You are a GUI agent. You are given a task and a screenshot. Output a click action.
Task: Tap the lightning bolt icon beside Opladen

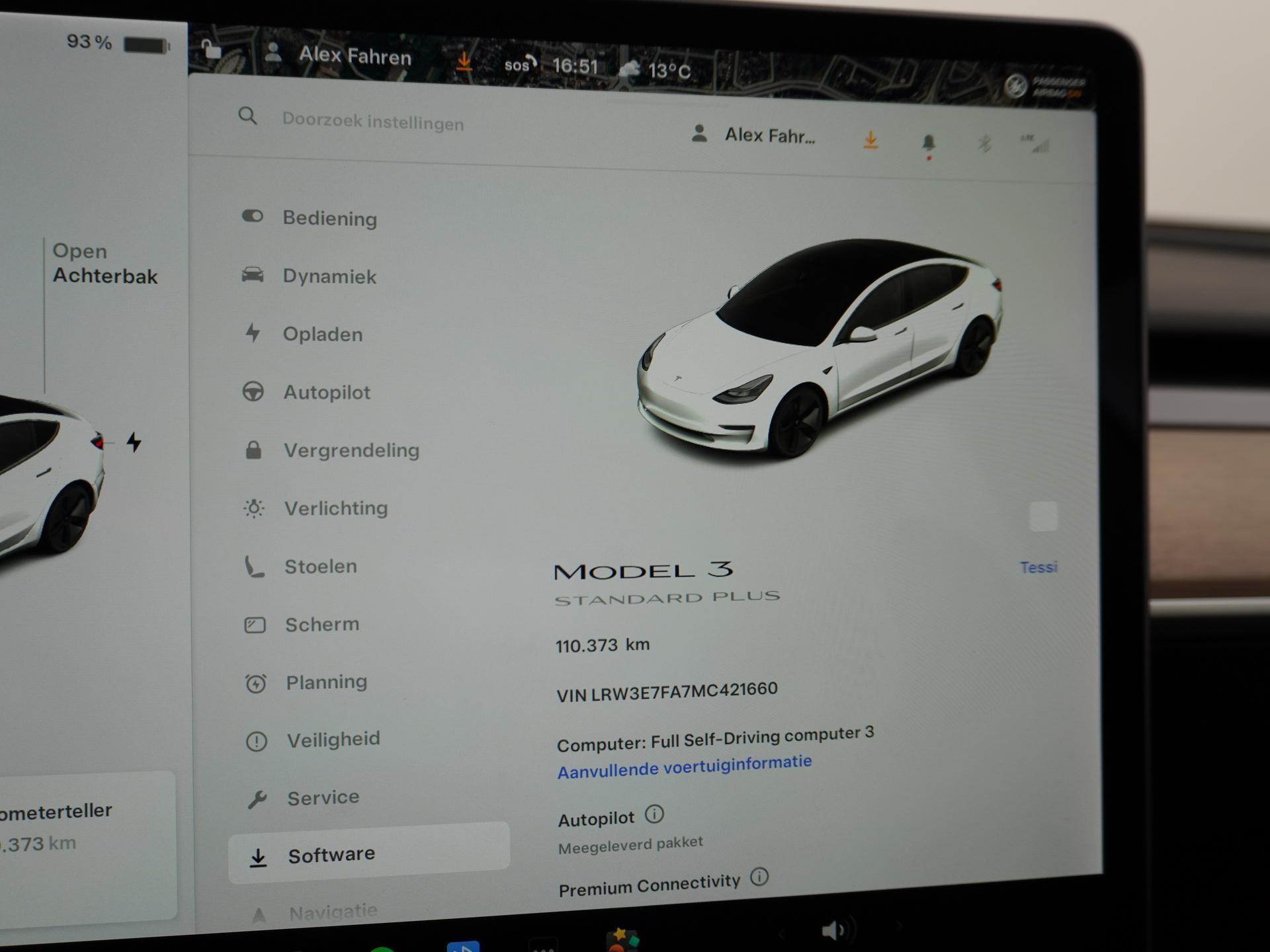[253, 333]
